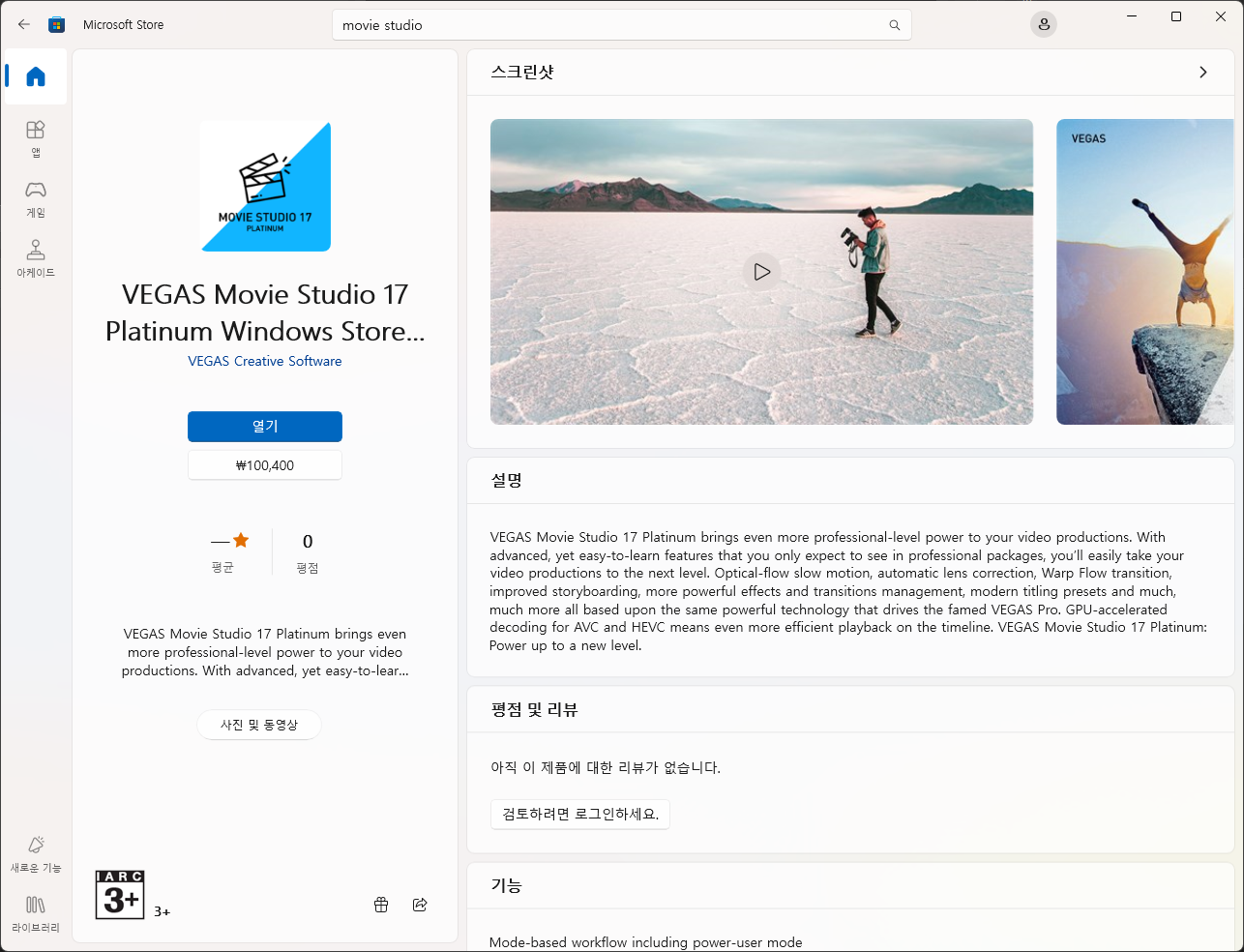Open 라이브러리 (Library) in the sidebar
The width and height of the screenshot is (1244, 952).
(x=36, y=914)
